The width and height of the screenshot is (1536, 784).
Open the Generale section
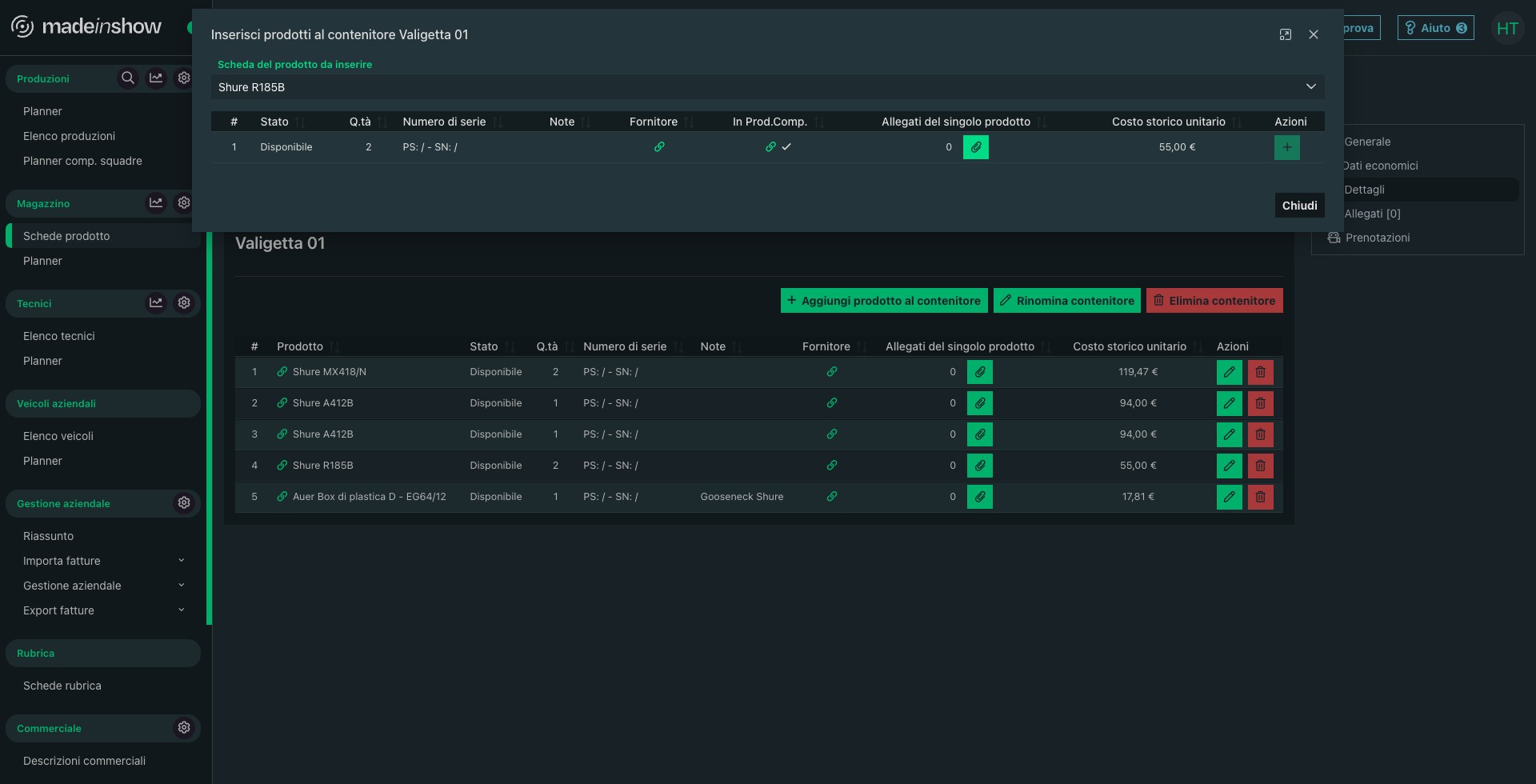tap(1367, 142)
